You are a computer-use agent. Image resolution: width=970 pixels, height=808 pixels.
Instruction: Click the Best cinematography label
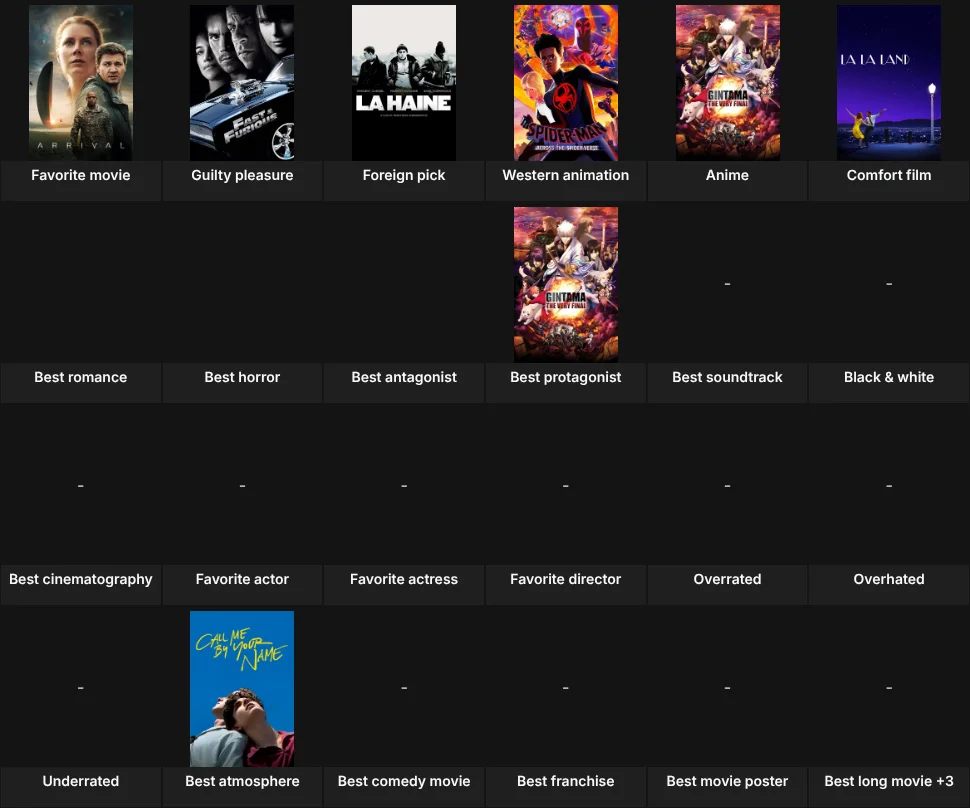(x=80, y=579)
